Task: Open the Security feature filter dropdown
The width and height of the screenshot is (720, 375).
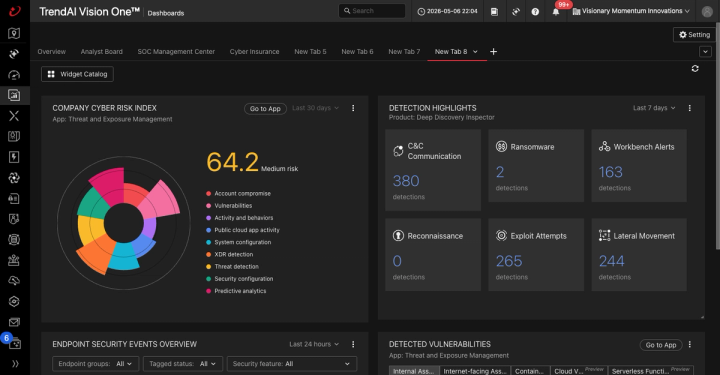Action: (x=292, y=364)
